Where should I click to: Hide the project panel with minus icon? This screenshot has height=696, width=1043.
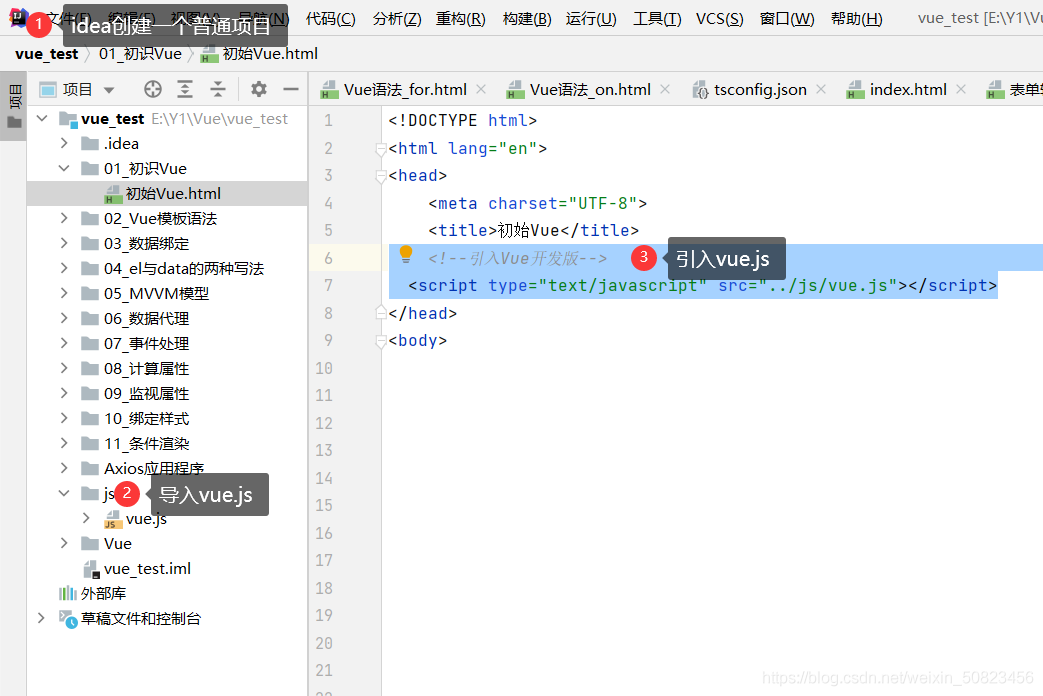291,89
